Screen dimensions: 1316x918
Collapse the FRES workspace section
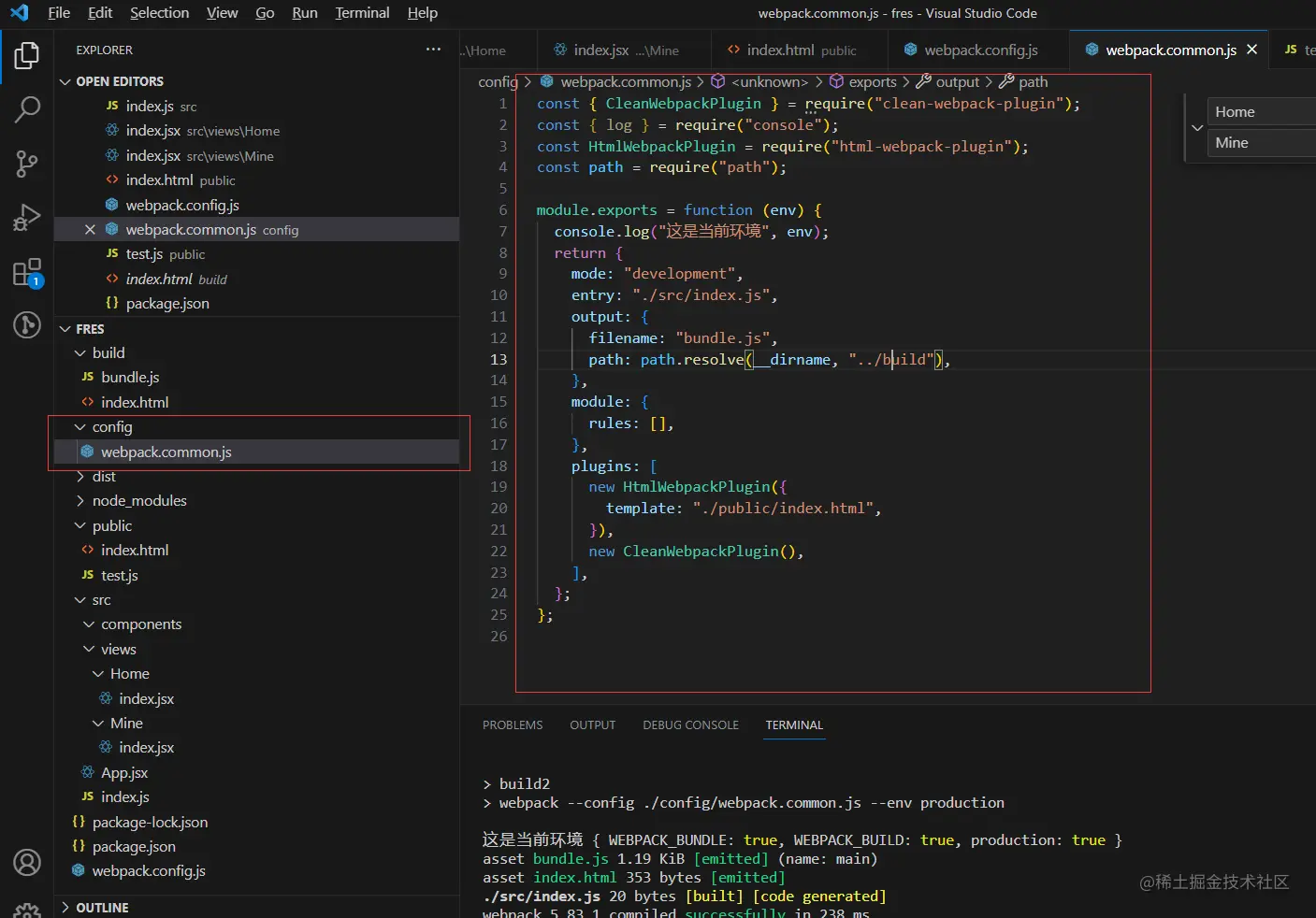65,329
